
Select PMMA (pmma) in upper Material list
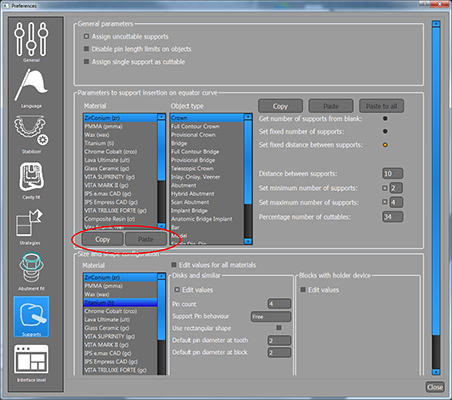coord(120,126)
